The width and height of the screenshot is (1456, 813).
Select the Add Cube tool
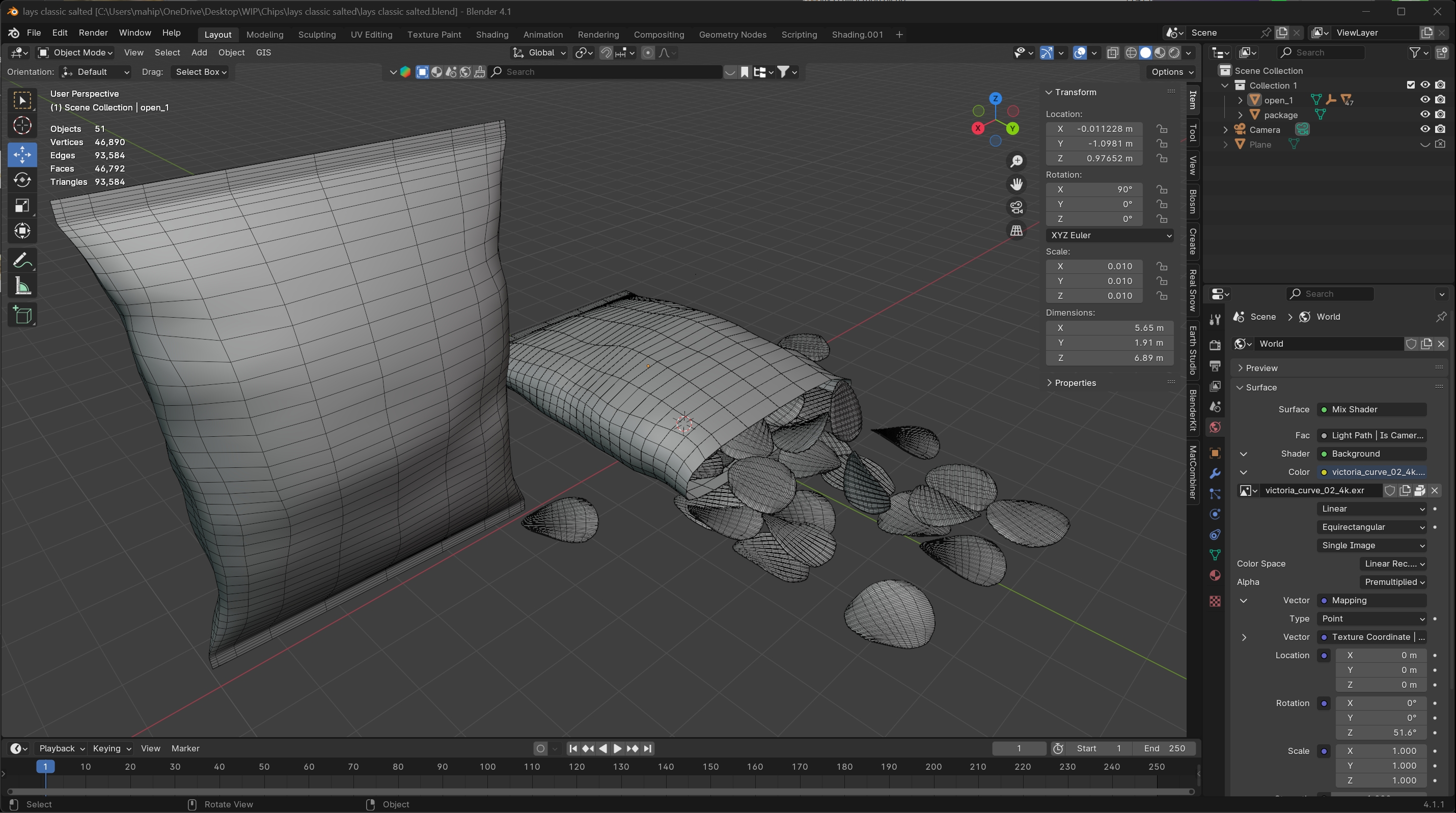[x=22, y=315]
